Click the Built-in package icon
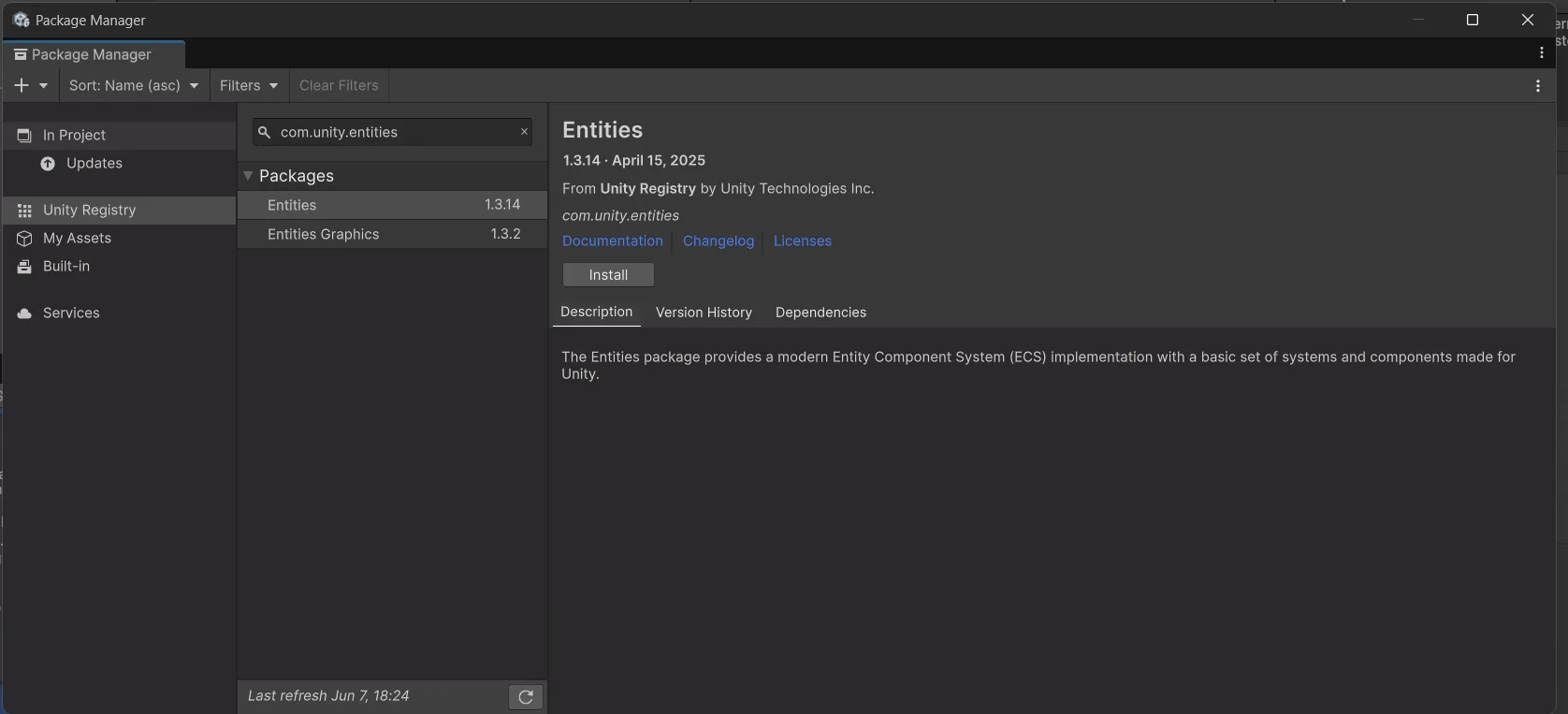This screenshot has height=714, width=1568. pos(24,267)
